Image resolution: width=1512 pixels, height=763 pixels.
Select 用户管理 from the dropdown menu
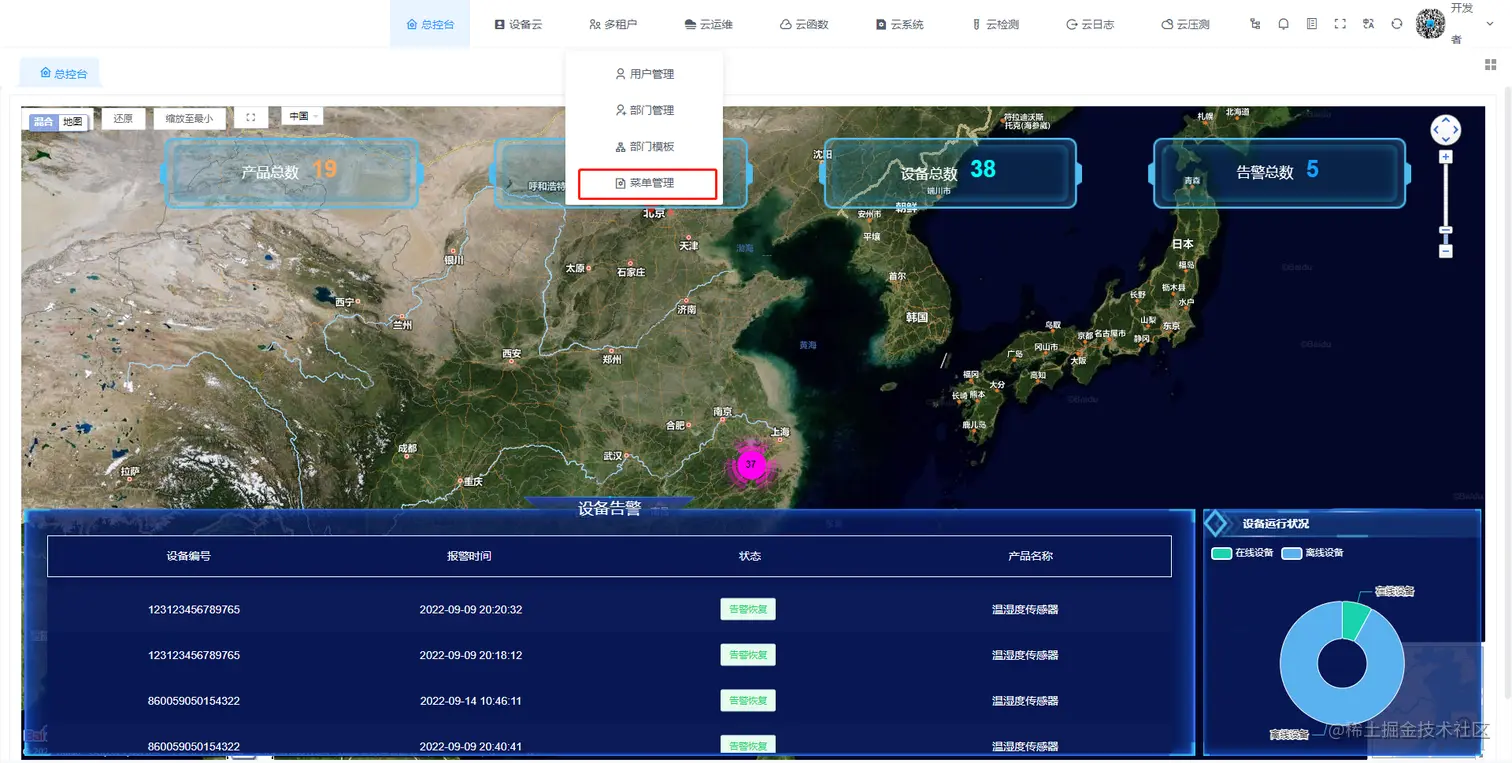(x=644, y=74)
